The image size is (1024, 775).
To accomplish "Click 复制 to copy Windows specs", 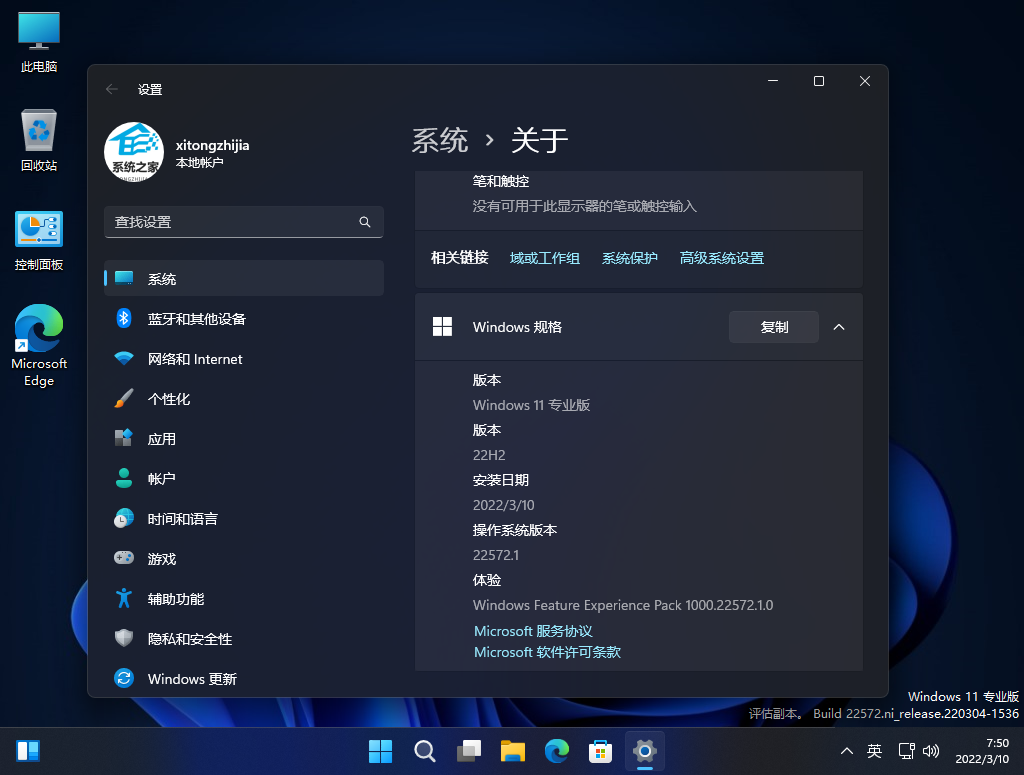I will [x=773, y=327].
